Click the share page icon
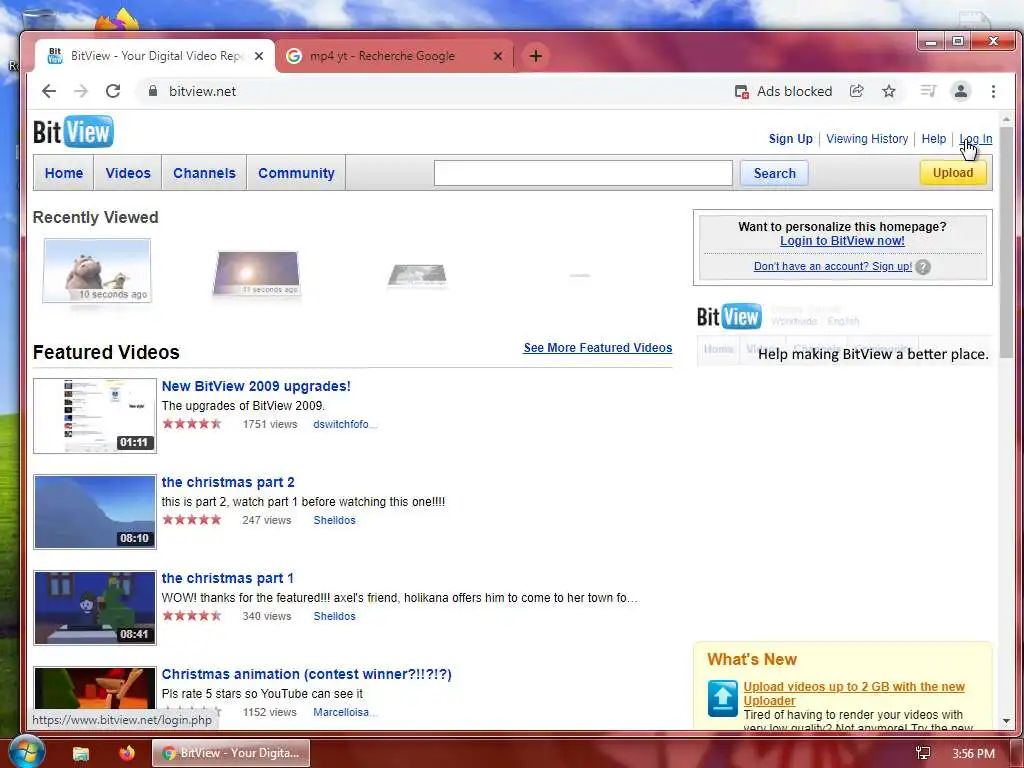The image size is (1024, 768). [x=856, y=91]
